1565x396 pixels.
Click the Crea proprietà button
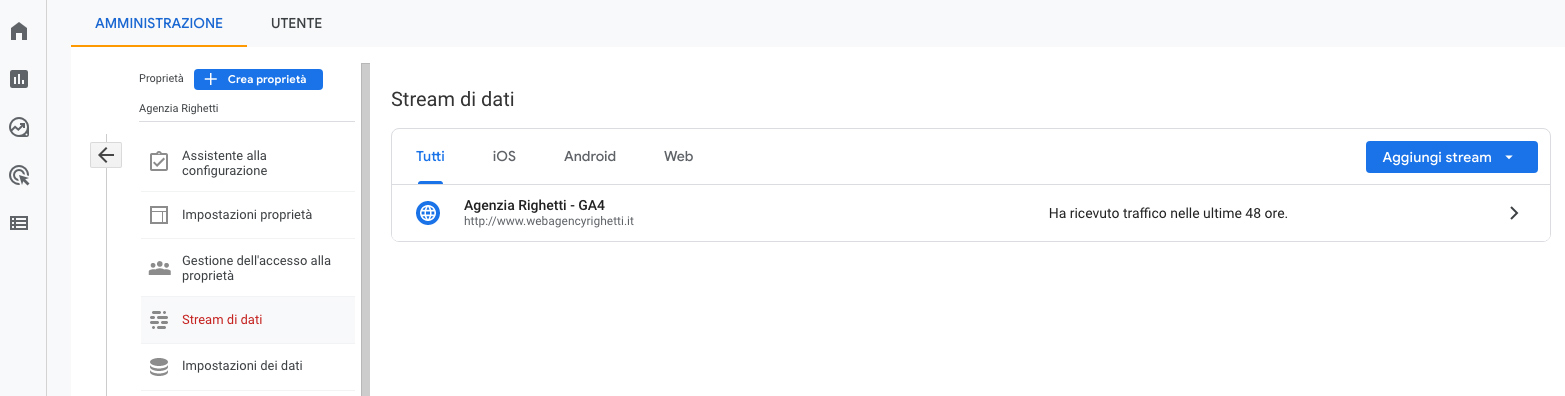(258, 79)
